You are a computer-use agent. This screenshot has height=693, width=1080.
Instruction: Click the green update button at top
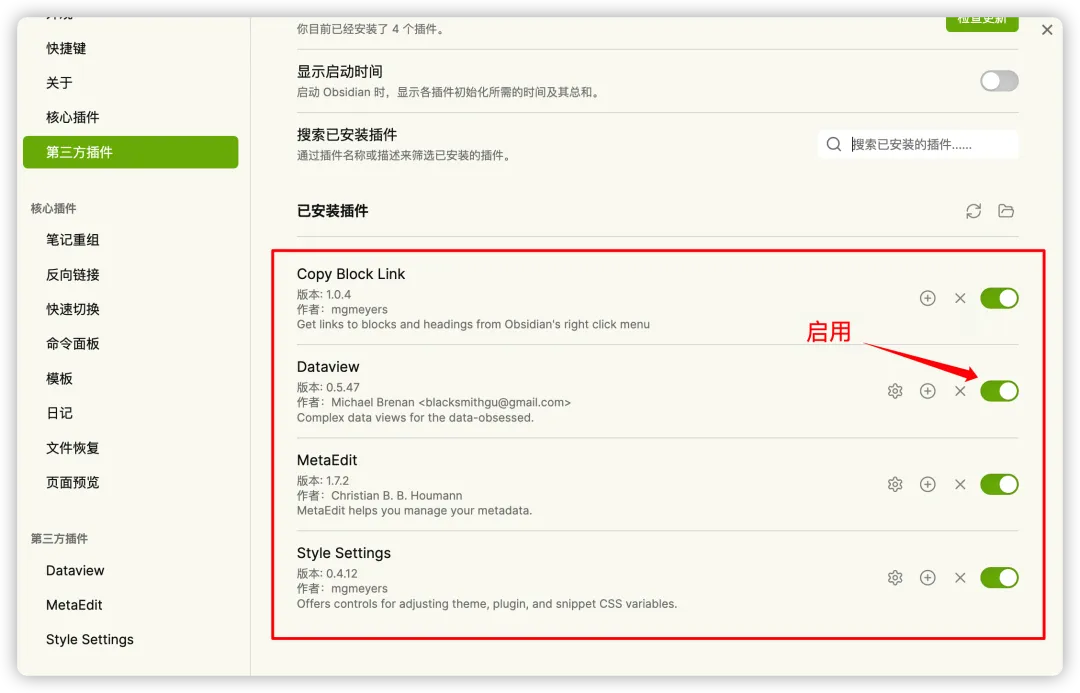pos(982,22)
